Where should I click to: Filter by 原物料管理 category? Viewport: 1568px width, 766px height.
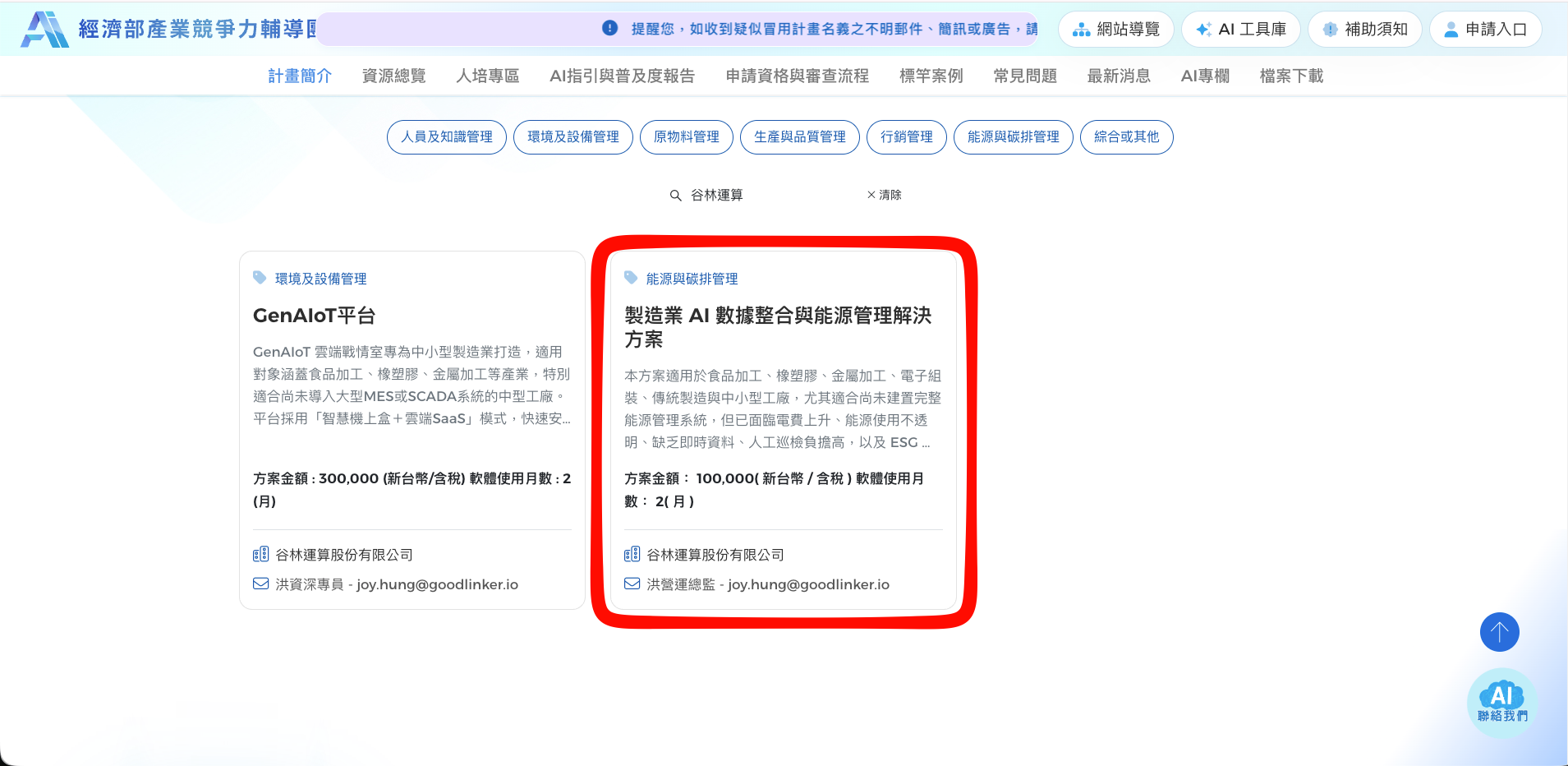(687, 136)
